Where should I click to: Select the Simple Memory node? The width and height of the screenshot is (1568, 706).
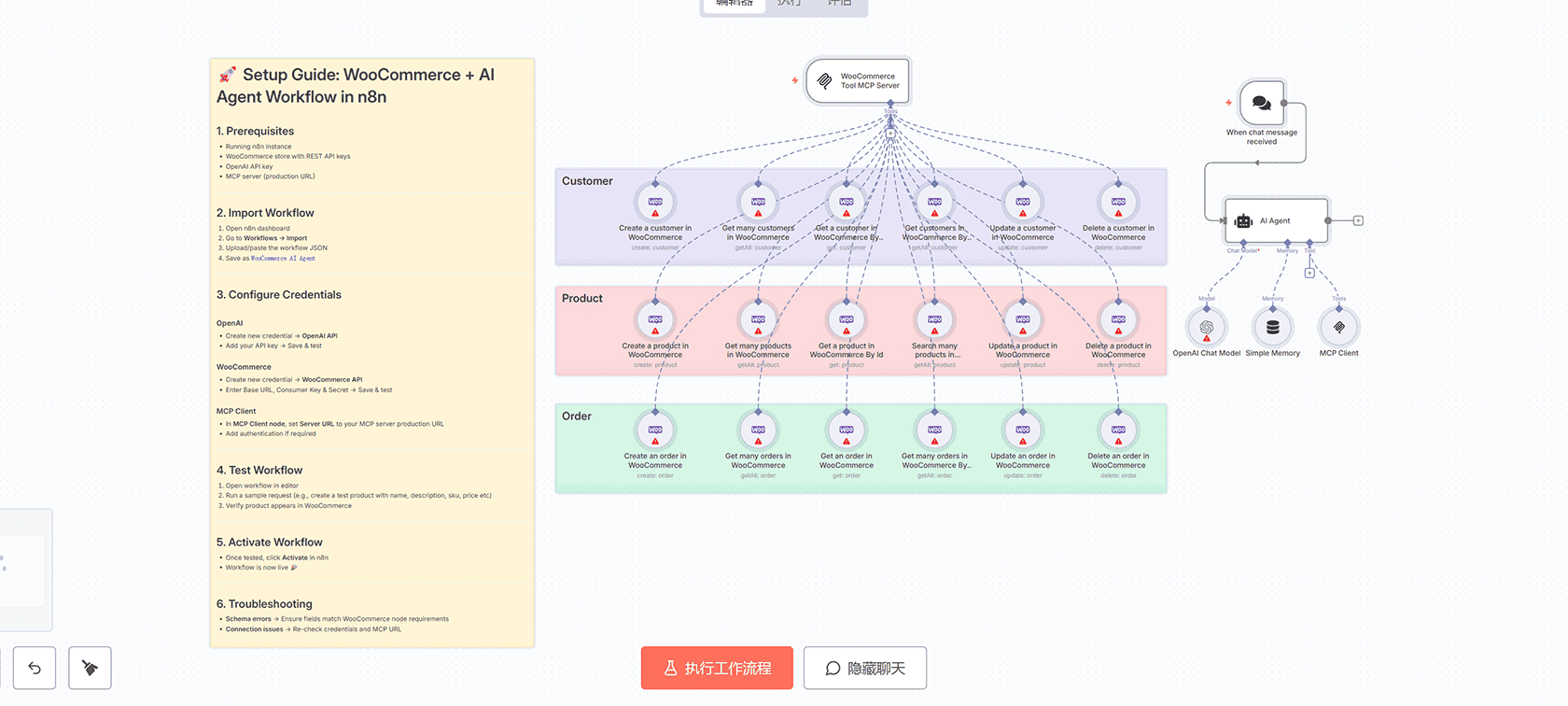click(1272, 328)
